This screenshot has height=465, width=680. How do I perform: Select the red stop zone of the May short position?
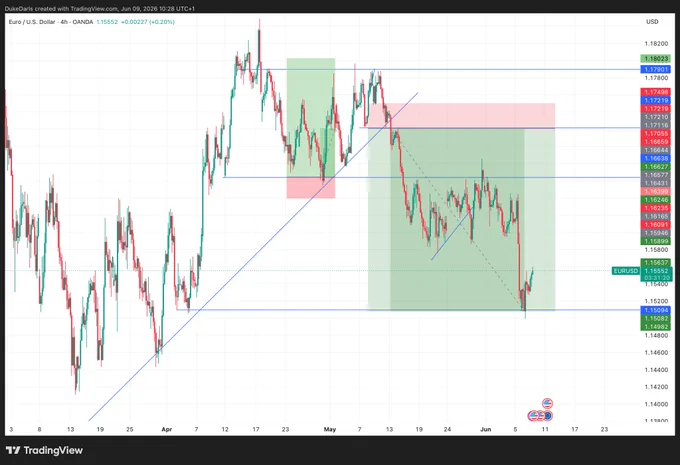(461, 115)
